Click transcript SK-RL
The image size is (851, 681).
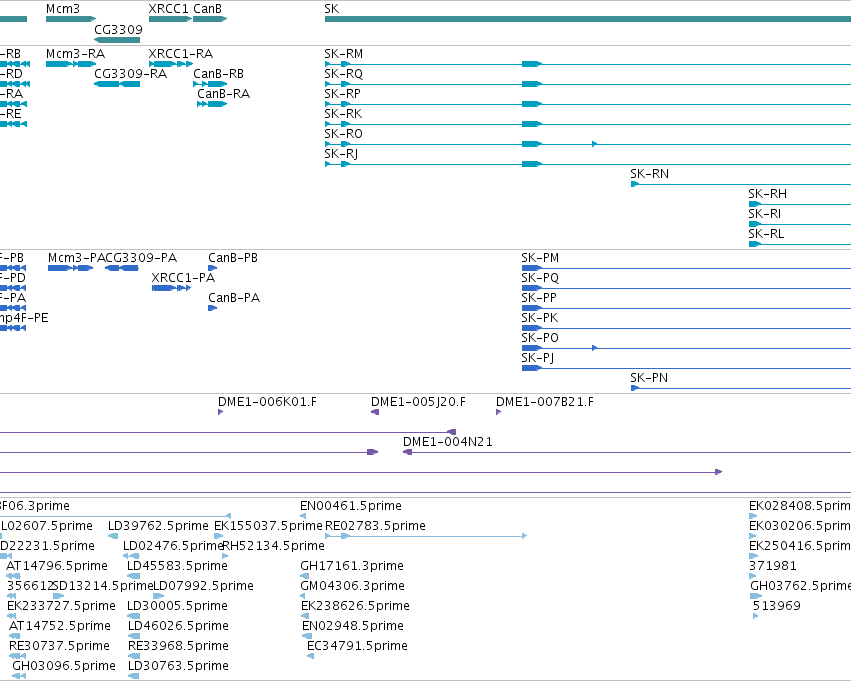(x=800, y=245)
